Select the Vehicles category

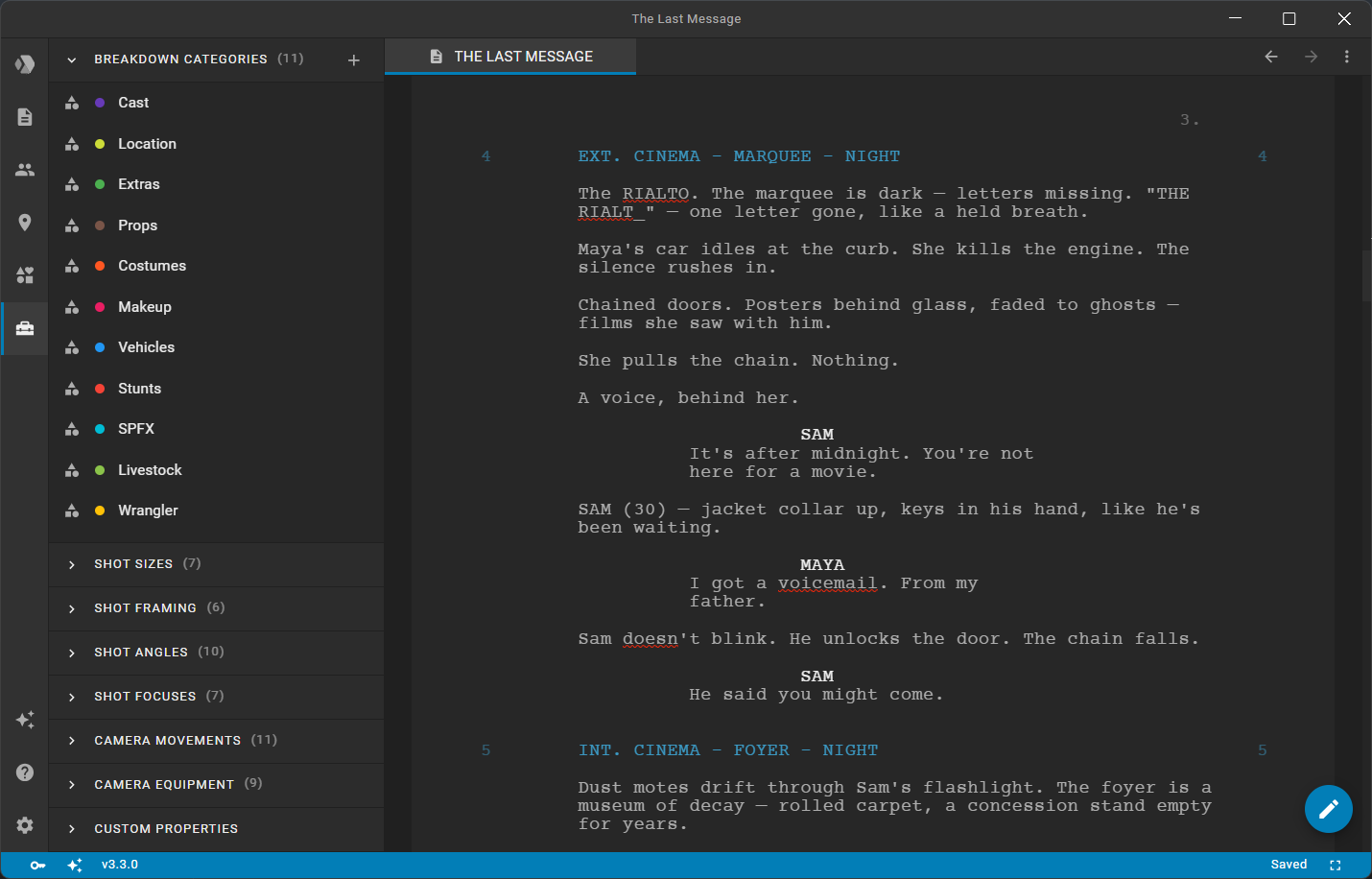click(217, 347)
